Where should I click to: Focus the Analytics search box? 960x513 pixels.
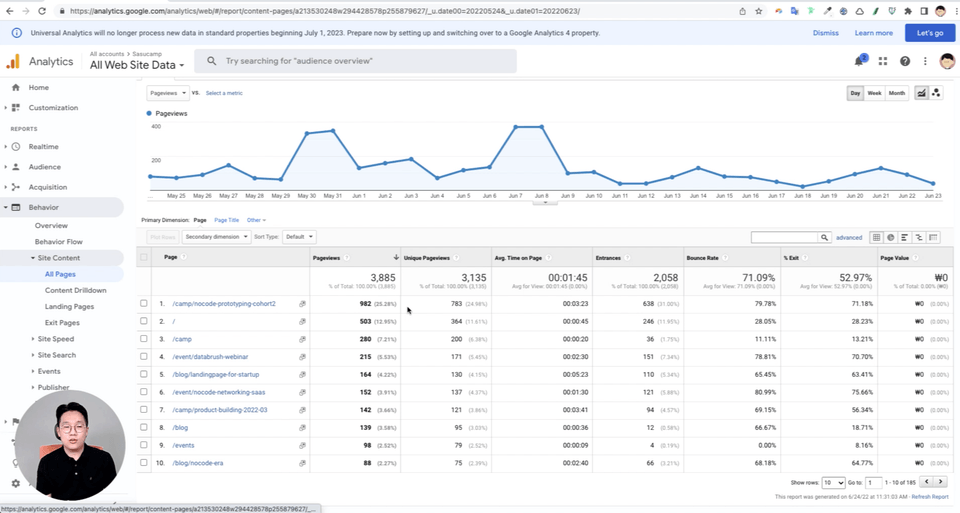tap(355, 61)
